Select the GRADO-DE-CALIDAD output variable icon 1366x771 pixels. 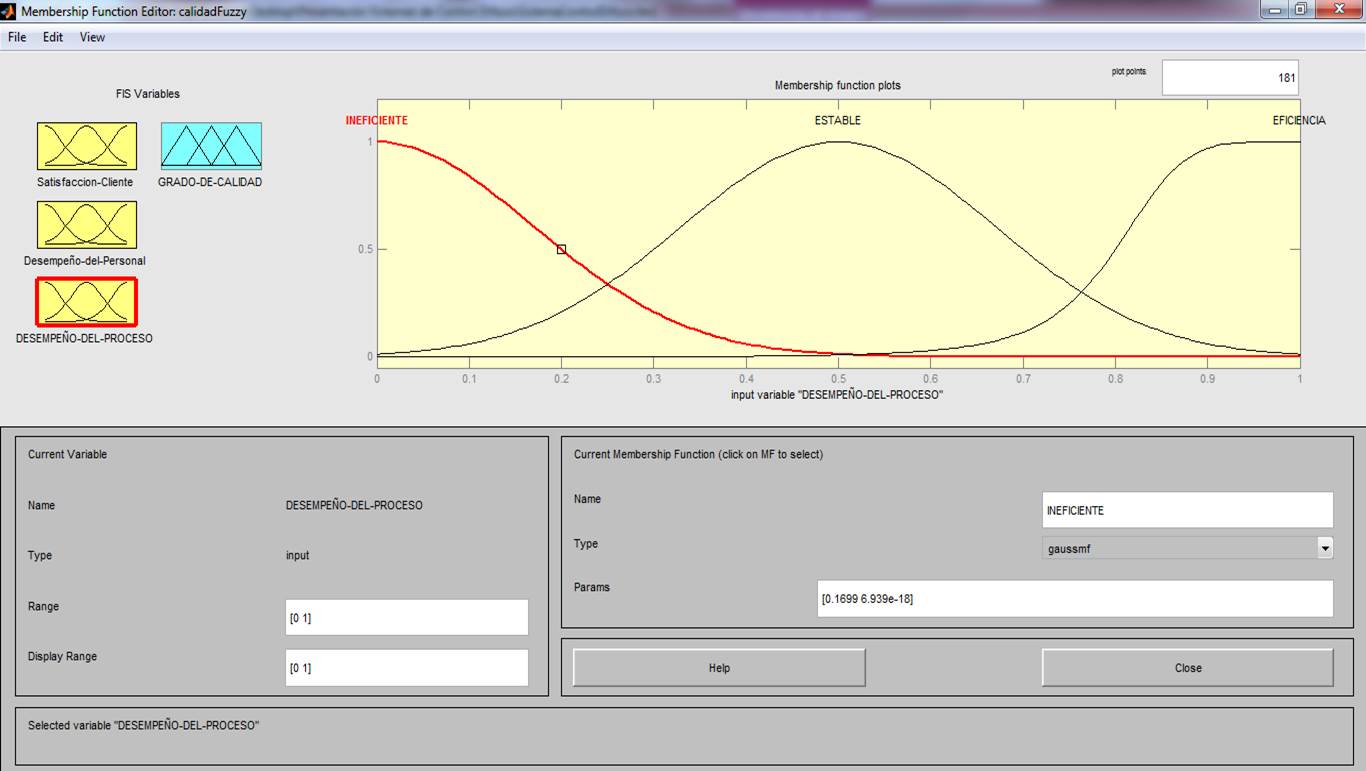(211, 146)
